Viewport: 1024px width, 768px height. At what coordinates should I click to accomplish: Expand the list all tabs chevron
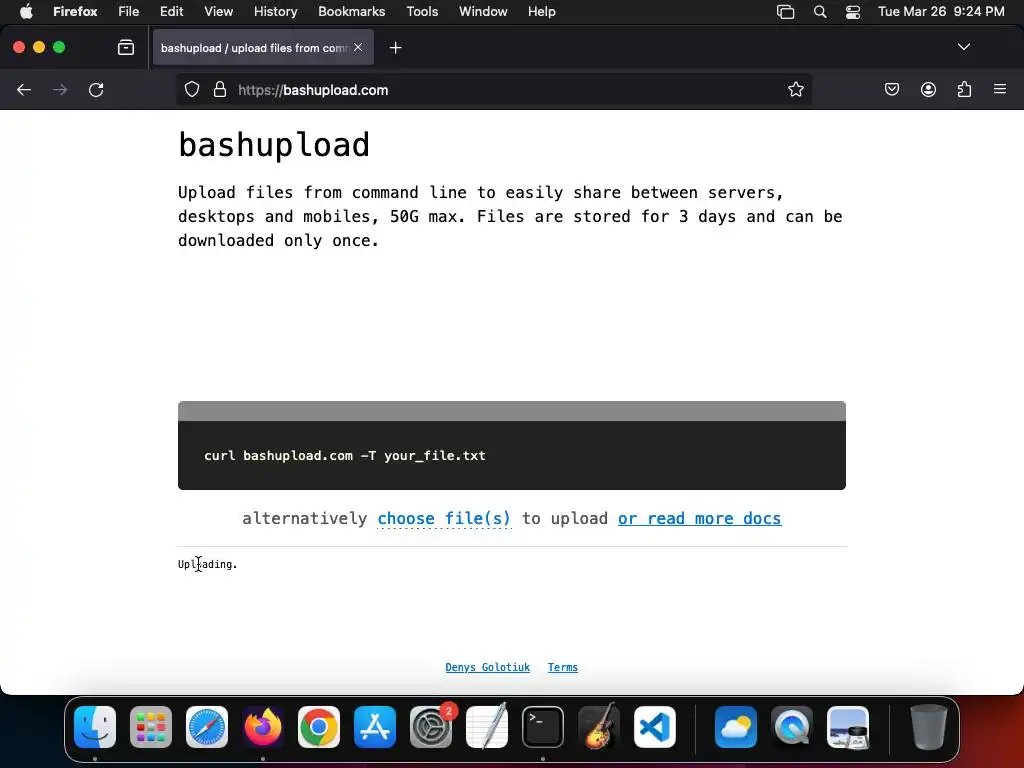pyautogui.click(x=964, y=47)
